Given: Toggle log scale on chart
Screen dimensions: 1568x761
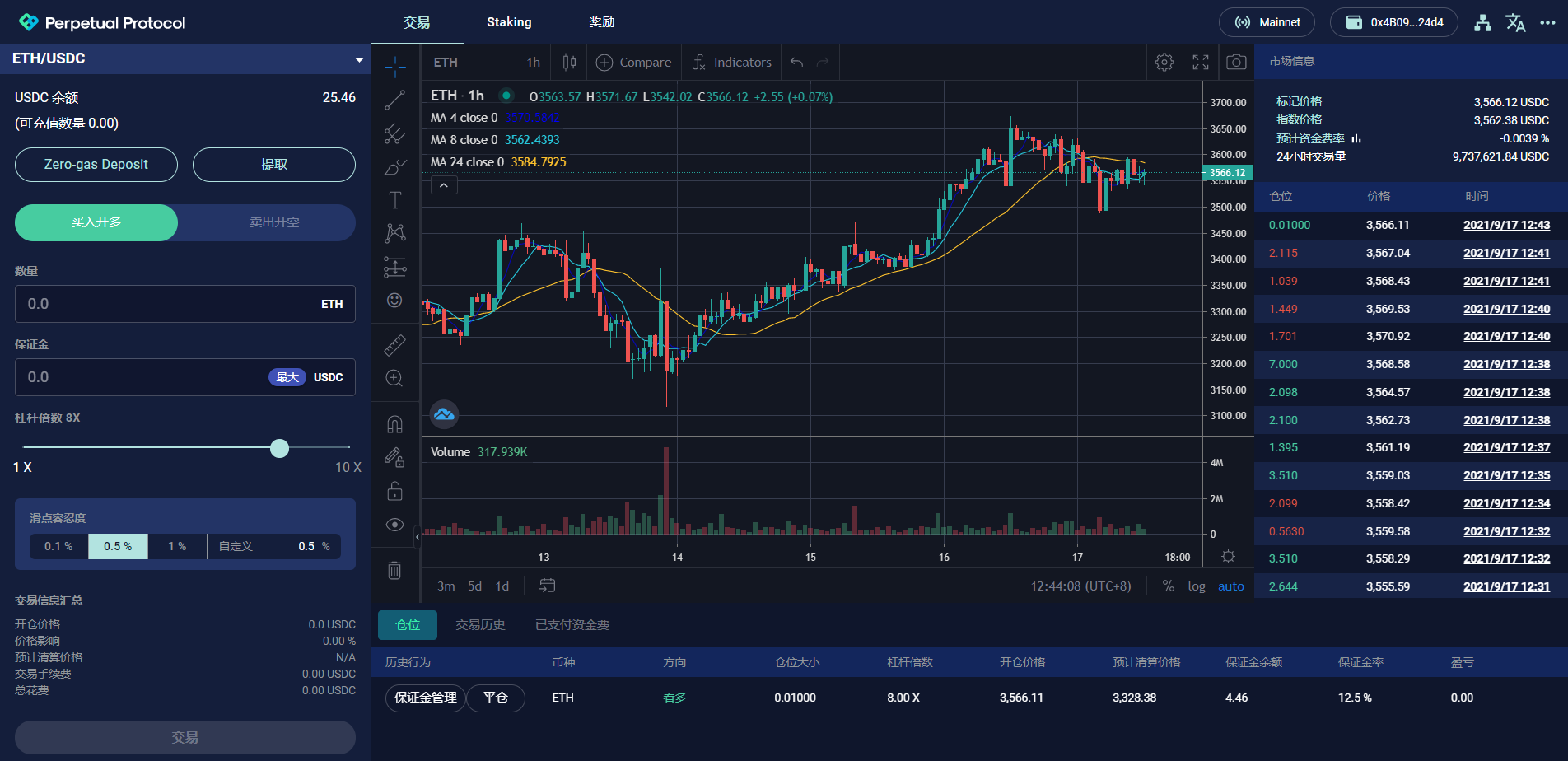Looking at the screenshot, I should (x=1196, y=586).
